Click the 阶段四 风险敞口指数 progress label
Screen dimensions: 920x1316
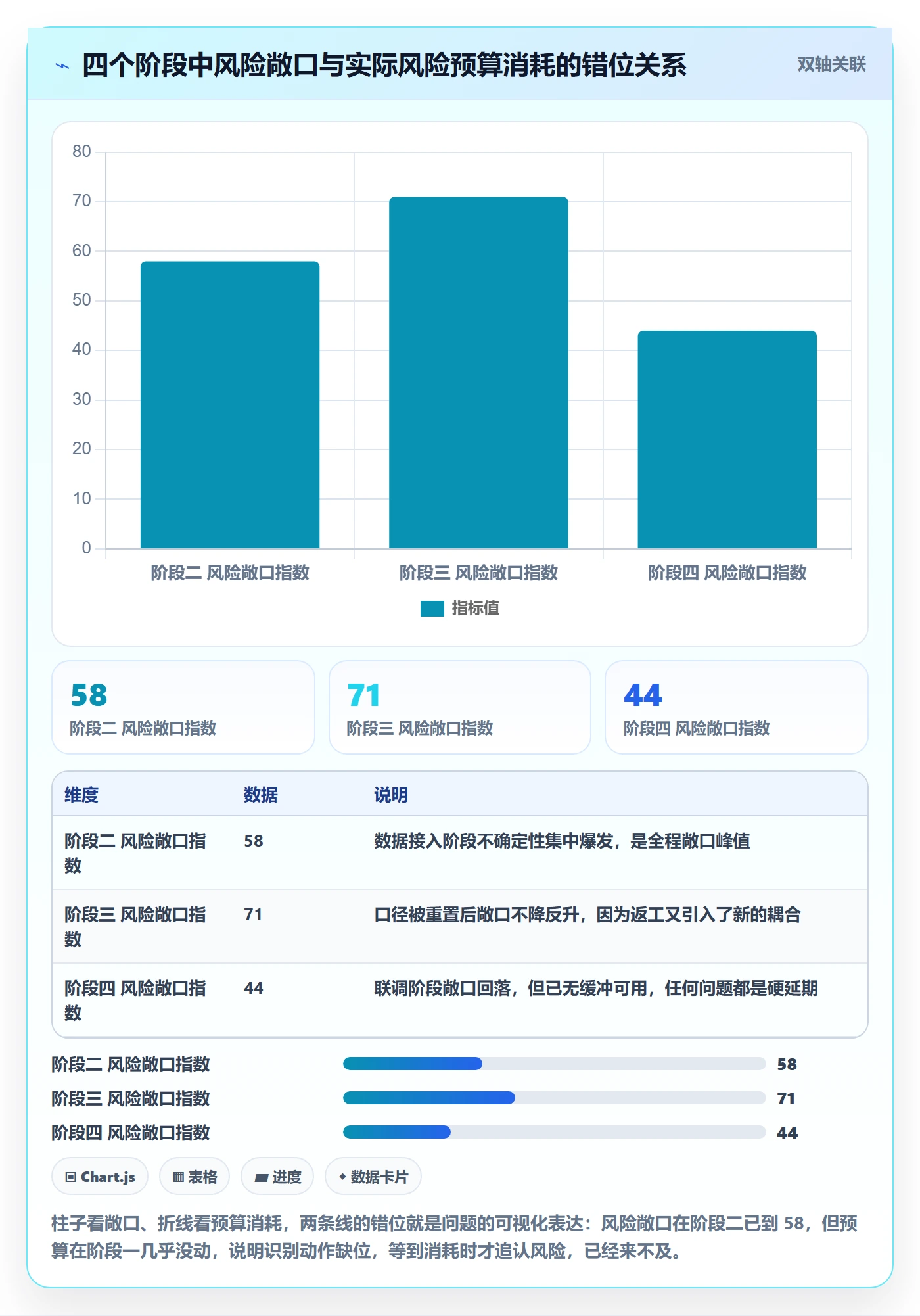131,1133
